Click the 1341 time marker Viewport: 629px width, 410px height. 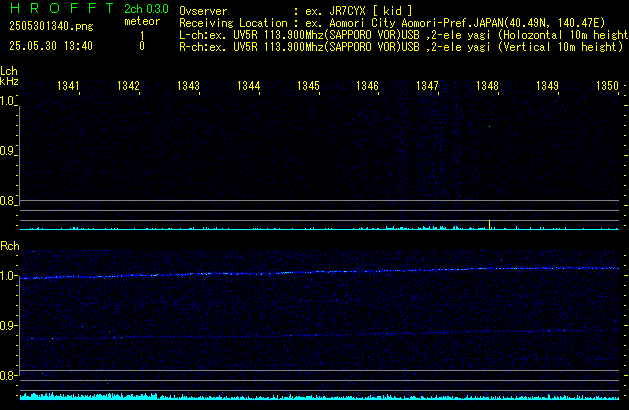click(68, 86)
